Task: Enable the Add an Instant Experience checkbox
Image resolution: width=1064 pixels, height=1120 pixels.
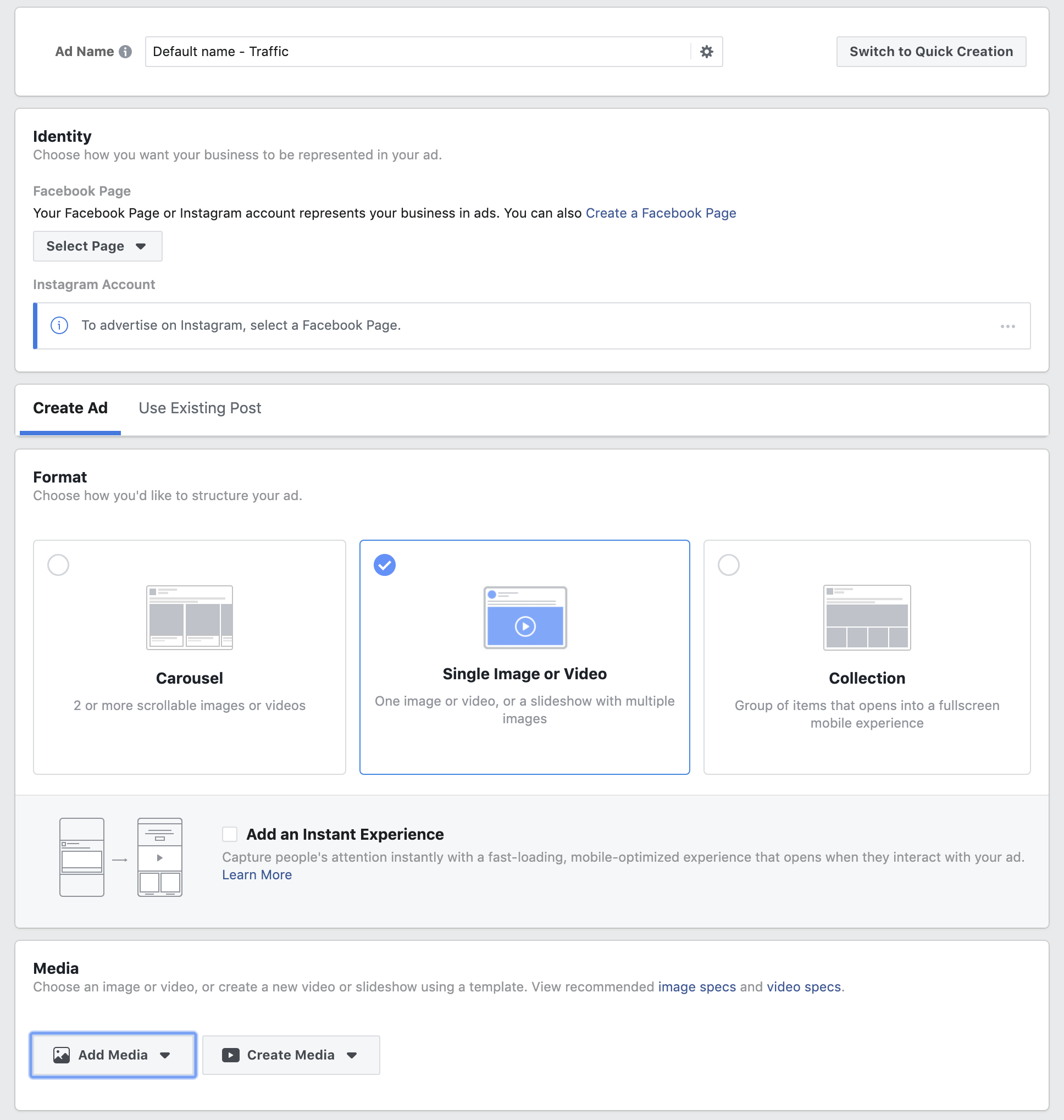Action: coord(230,834)
